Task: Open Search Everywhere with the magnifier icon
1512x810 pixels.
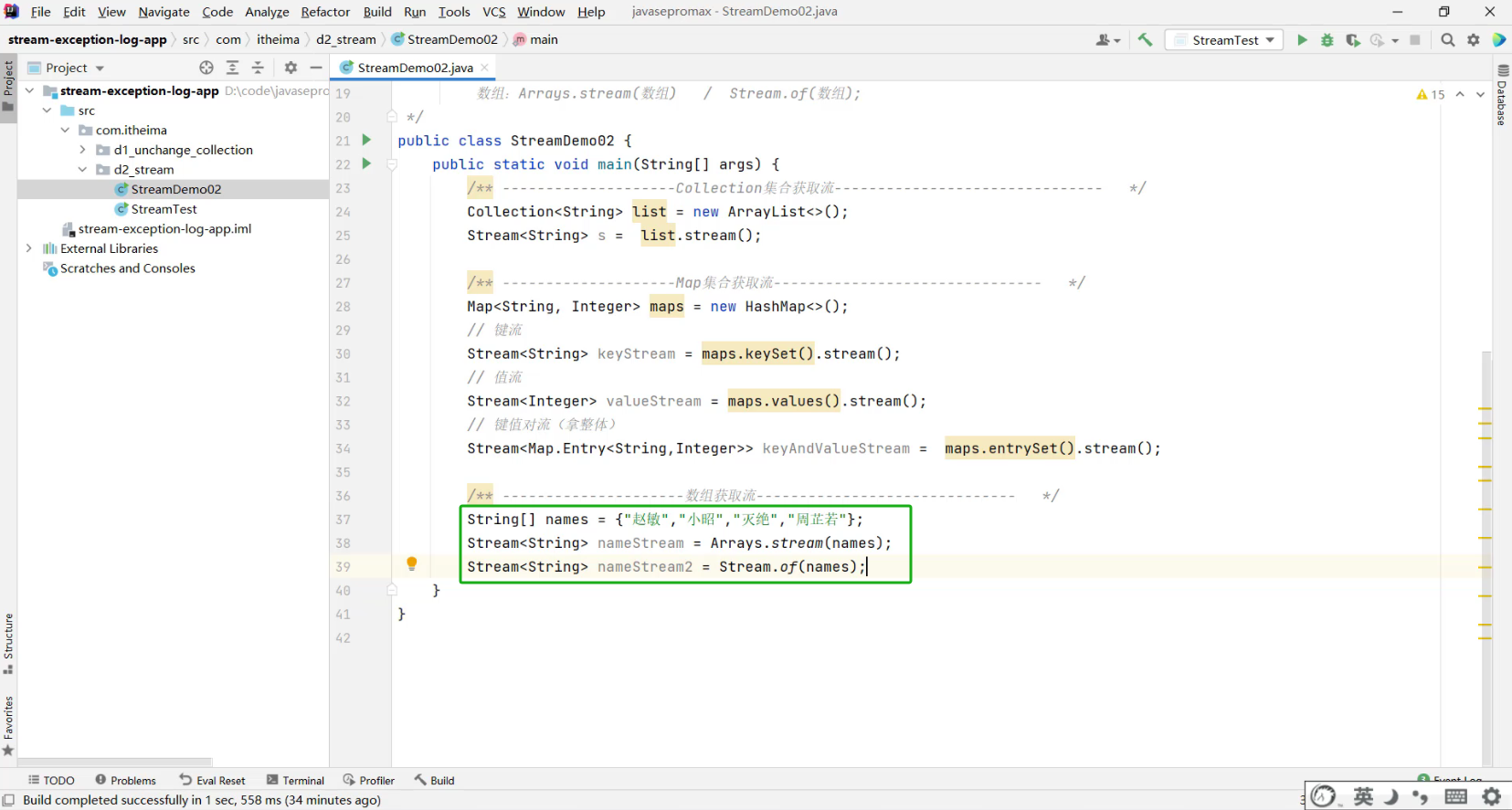Action: 1448,40
